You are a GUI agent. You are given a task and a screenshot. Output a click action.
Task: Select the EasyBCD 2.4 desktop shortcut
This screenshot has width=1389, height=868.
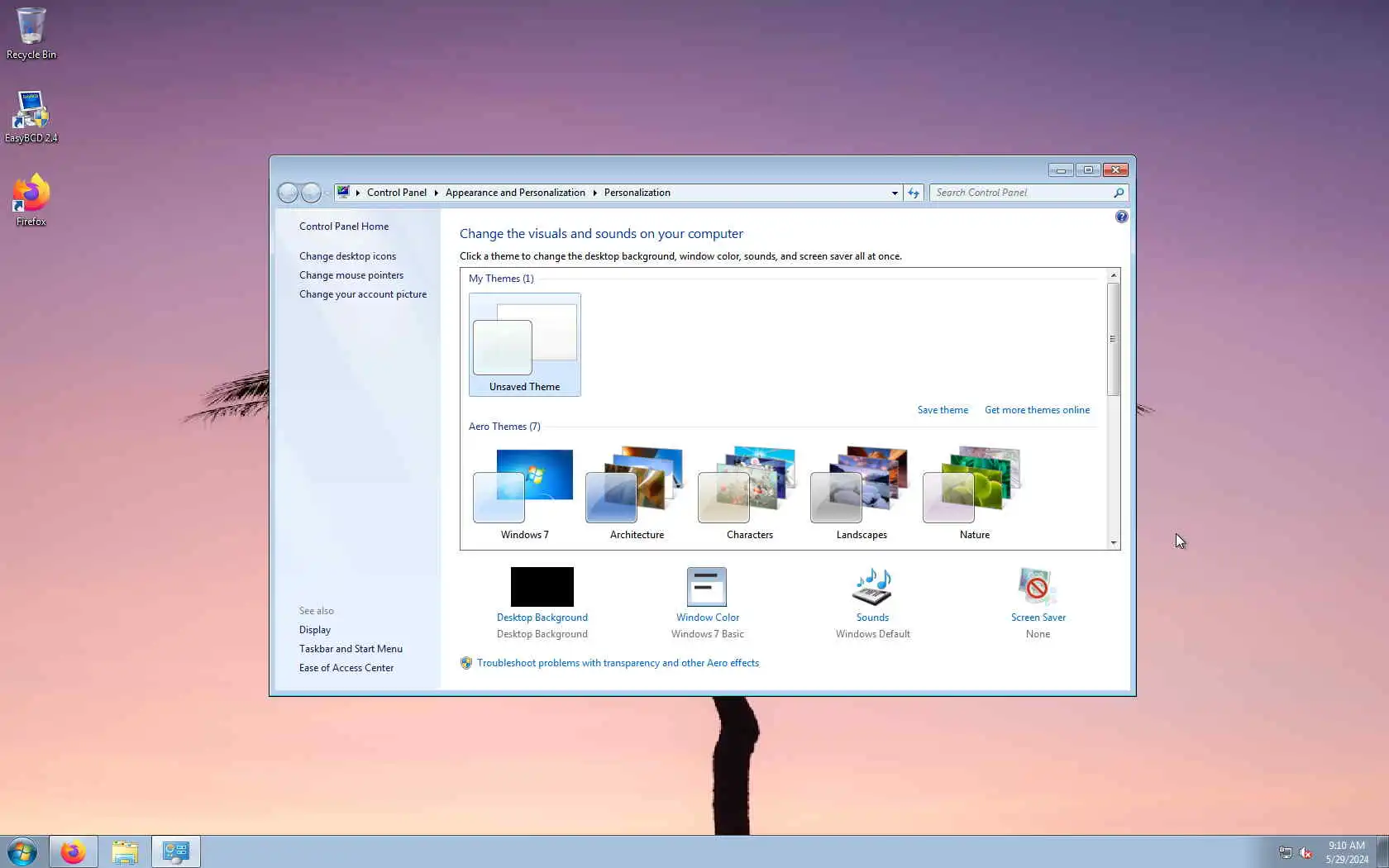pos(31,117)
